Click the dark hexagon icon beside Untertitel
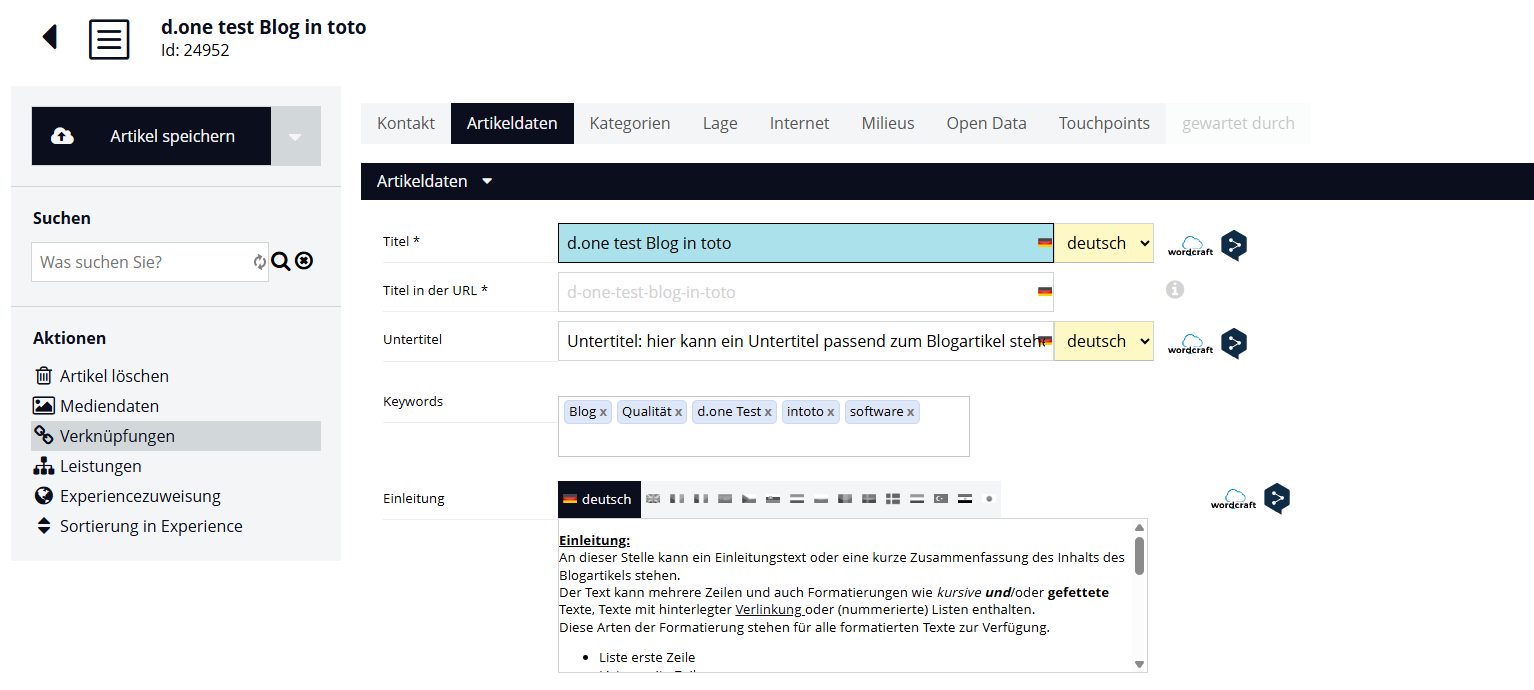 pos(1234,343)
